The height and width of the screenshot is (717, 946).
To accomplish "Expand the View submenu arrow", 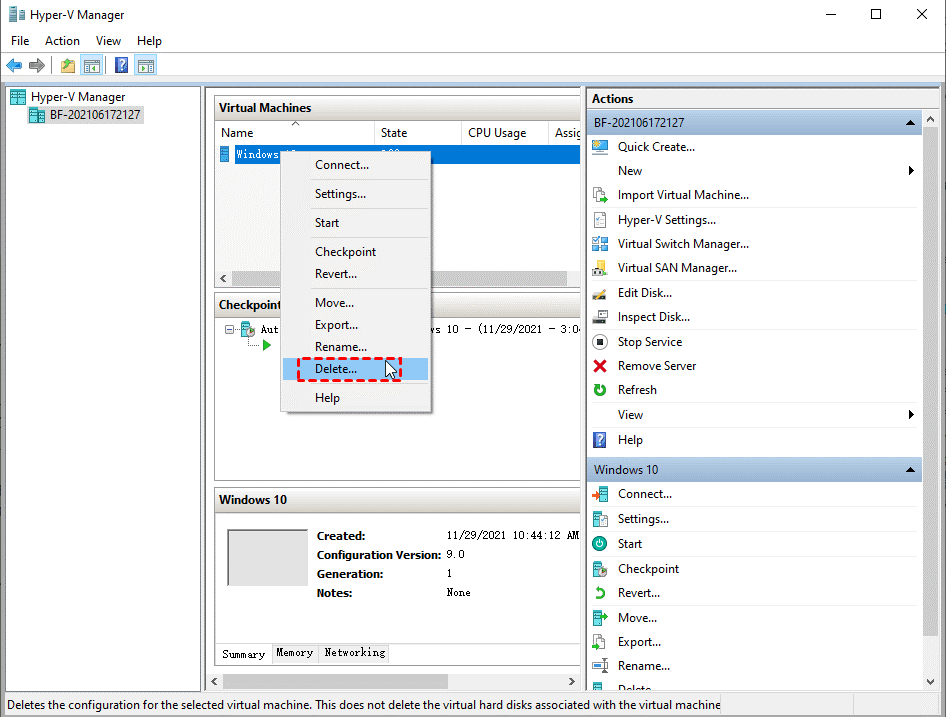I will click(911, 415).
